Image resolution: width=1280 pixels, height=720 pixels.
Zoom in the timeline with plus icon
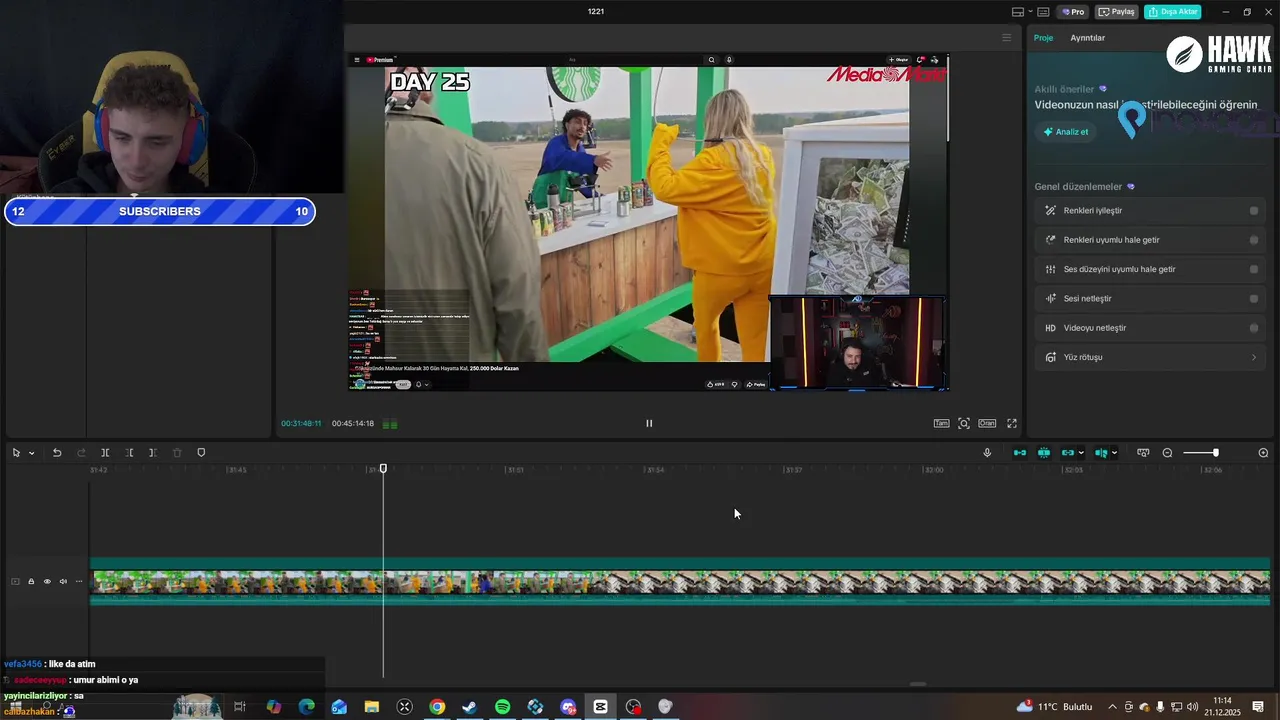pyautogui.click(x=1263, y=453)
